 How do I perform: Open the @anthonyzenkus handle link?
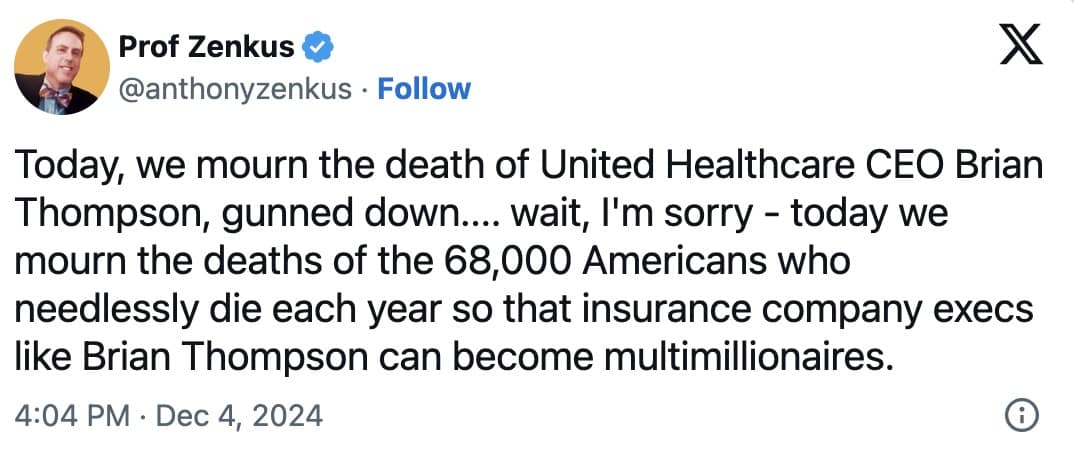coord(235,89)
